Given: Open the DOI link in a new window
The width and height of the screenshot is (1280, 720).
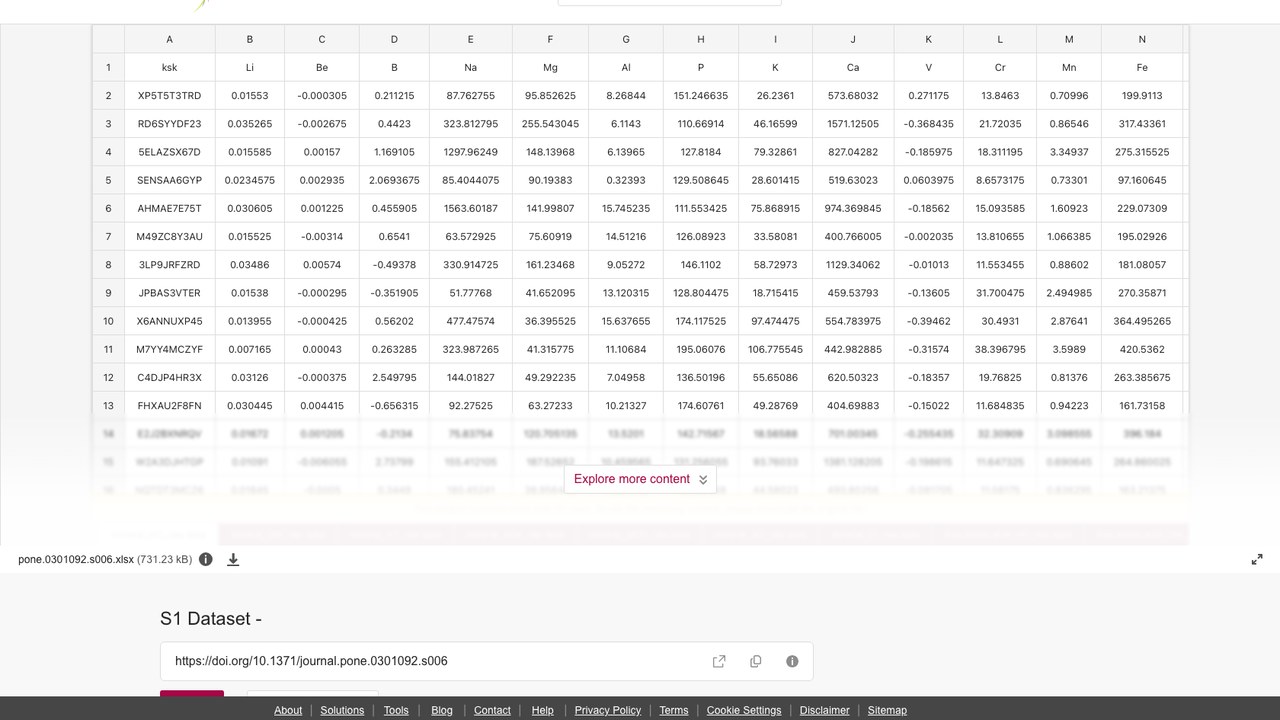Looking at the screenshot, I should [719, 661].
